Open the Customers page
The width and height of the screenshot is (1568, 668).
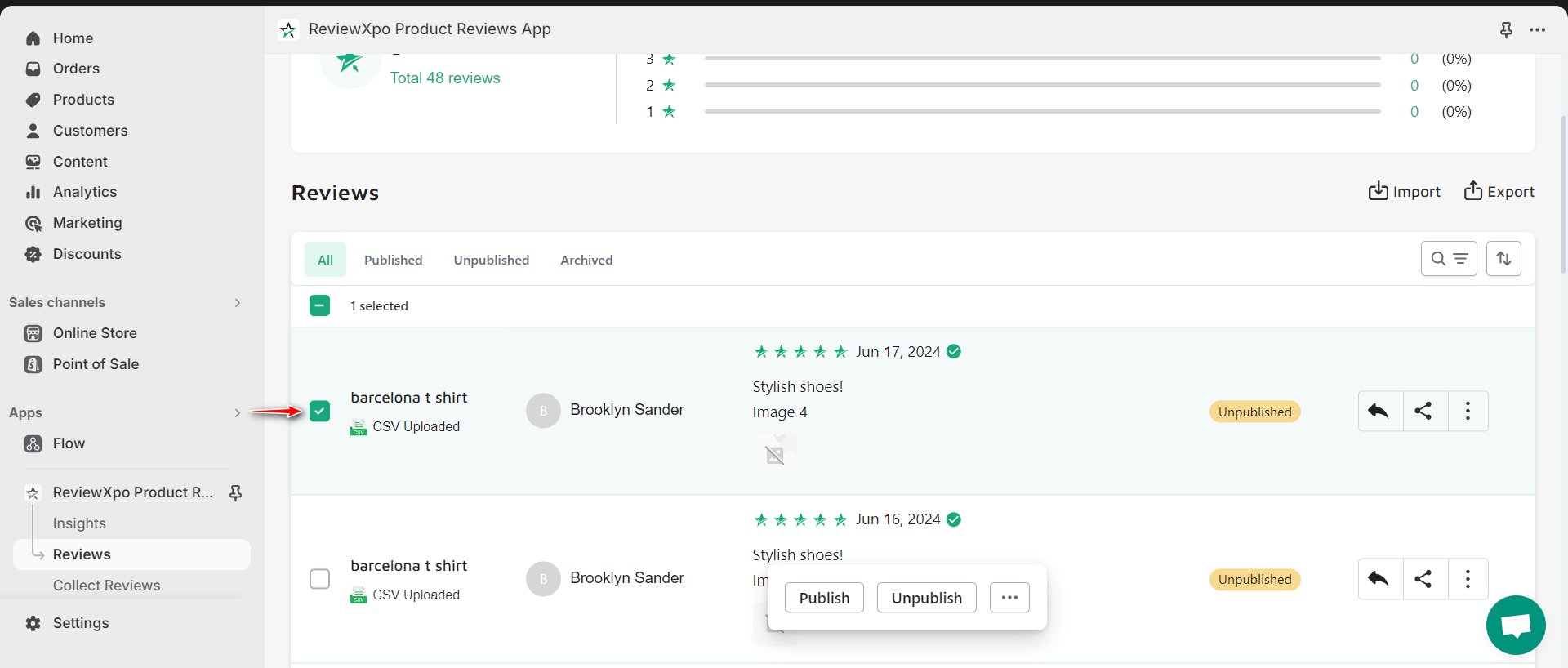coord(90,131)
